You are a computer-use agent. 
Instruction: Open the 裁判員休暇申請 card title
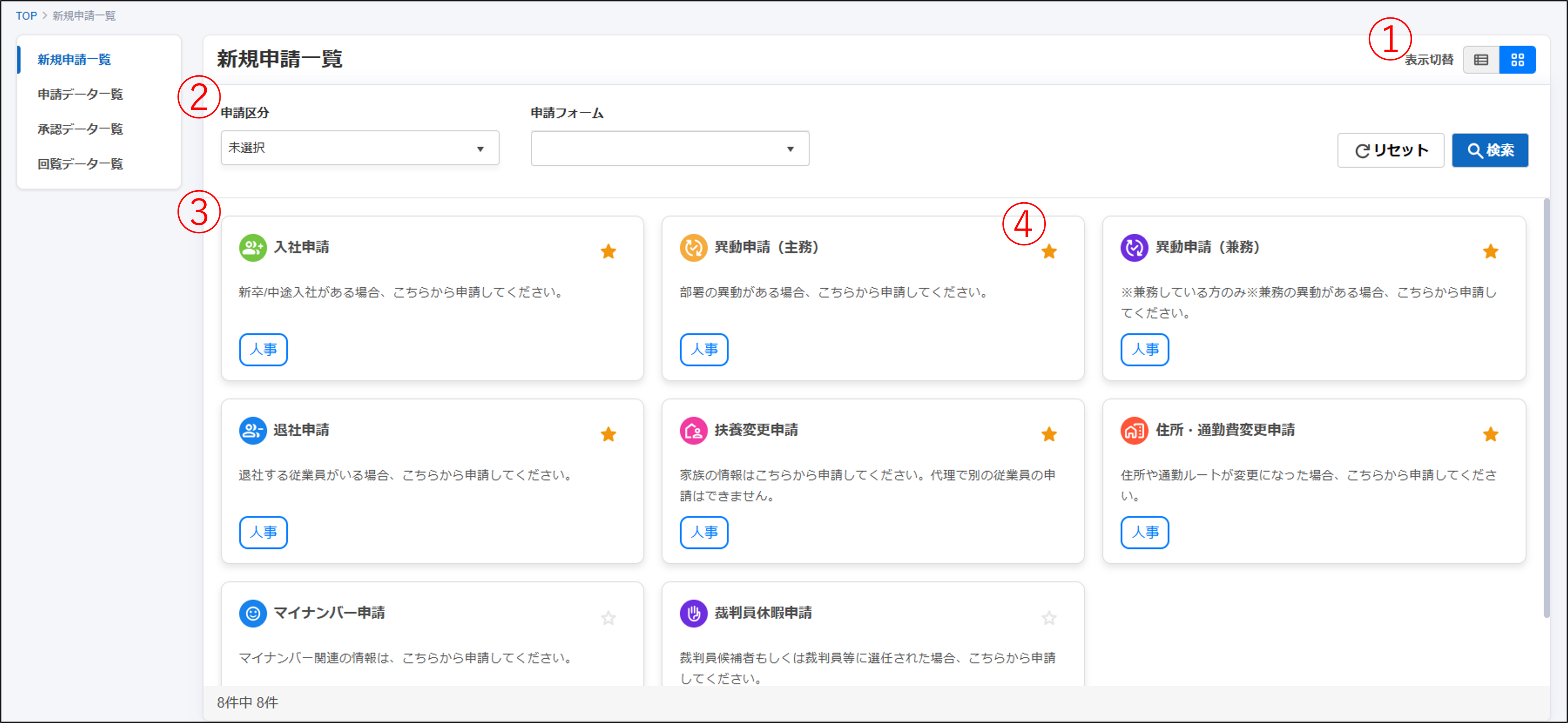pos(763,613)
